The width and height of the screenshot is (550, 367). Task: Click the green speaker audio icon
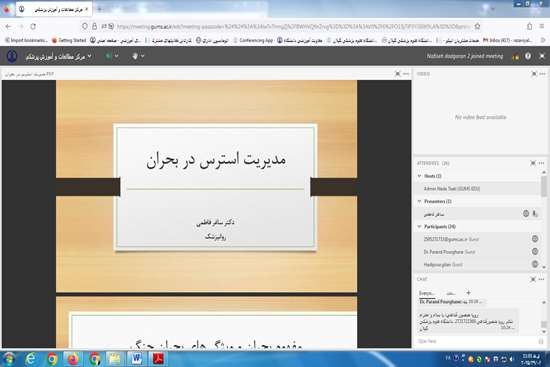click(109, 56)
